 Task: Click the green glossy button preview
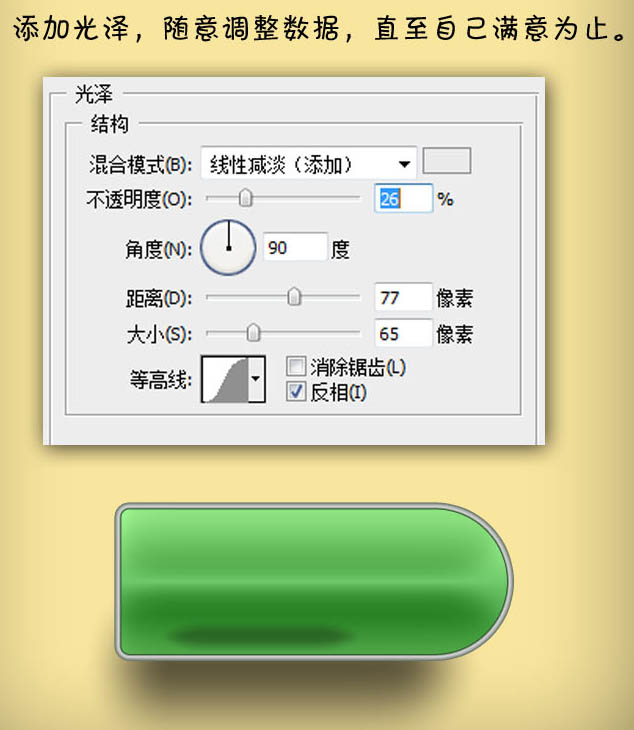tap(314, 581)
